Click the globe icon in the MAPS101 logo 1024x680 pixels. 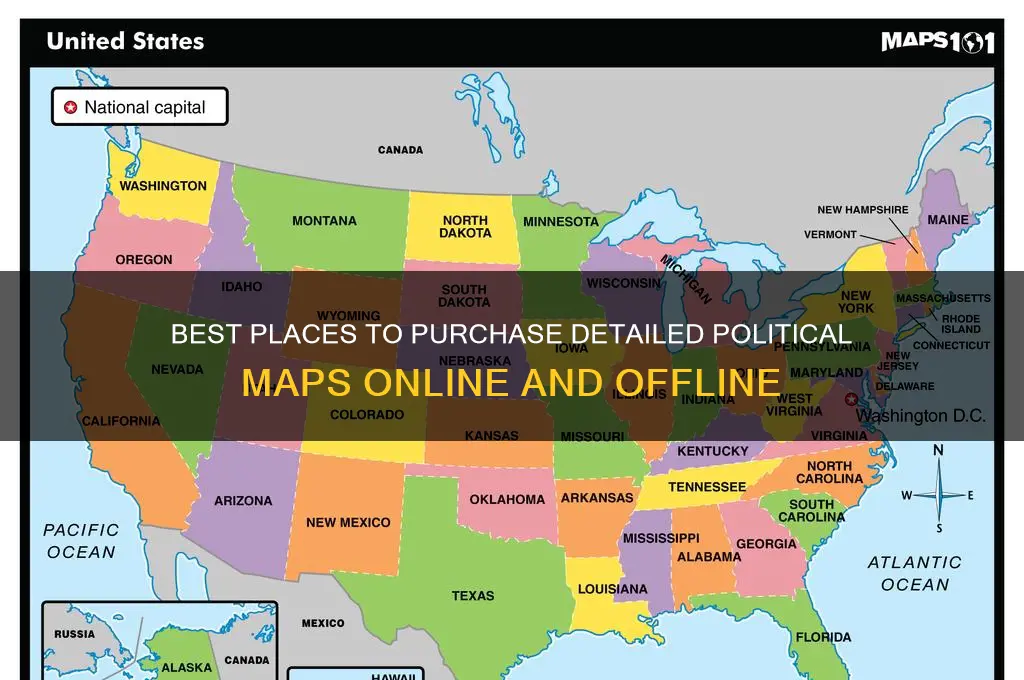point(973,42)
